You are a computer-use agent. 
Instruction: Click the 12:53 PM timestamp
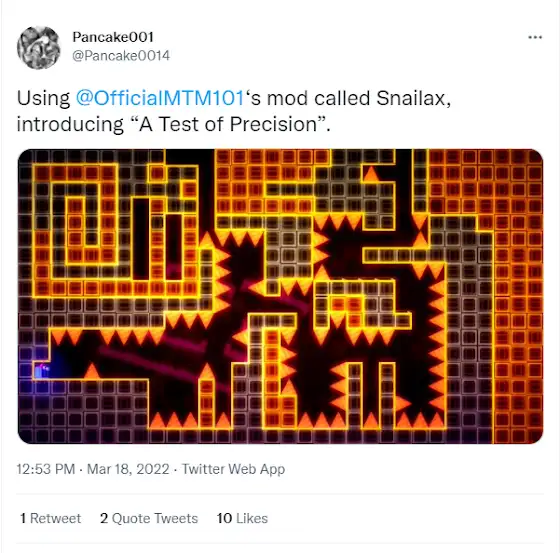click(46, 469)
